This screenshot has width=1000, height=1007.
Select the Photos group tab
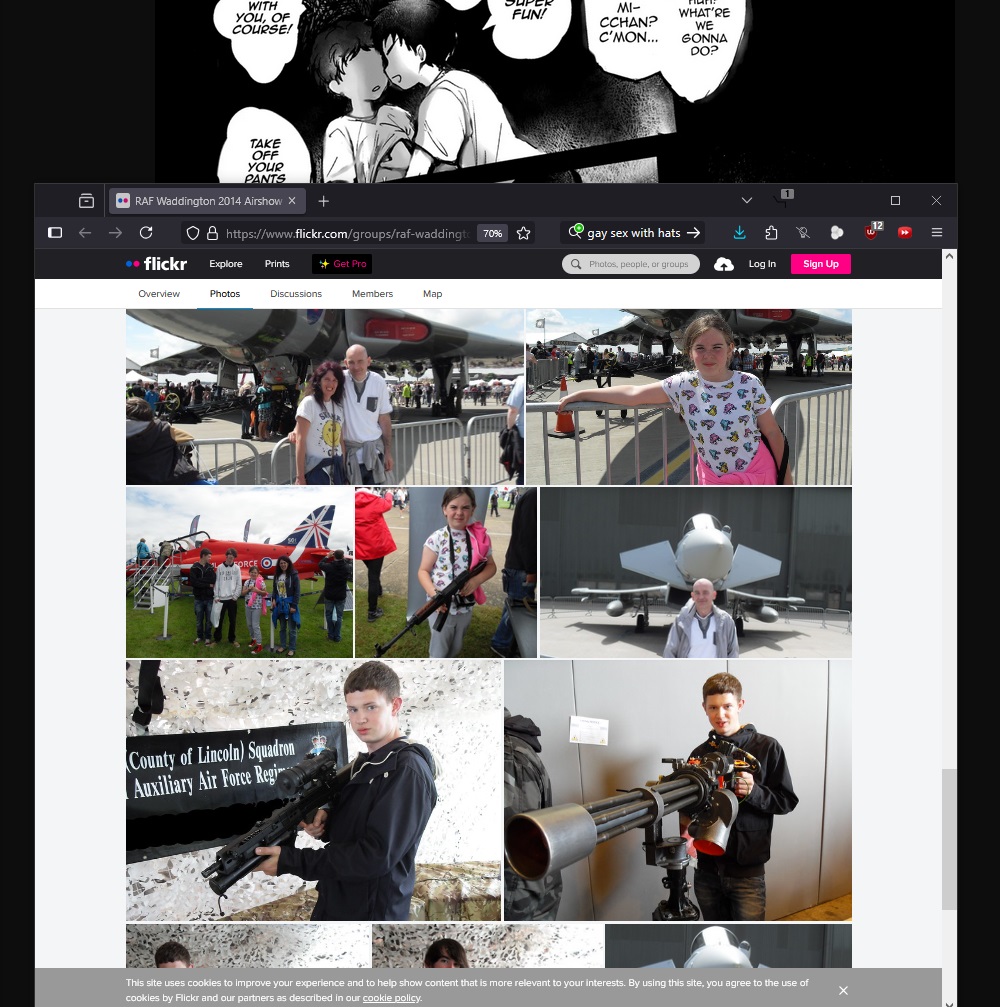(225, 293)
